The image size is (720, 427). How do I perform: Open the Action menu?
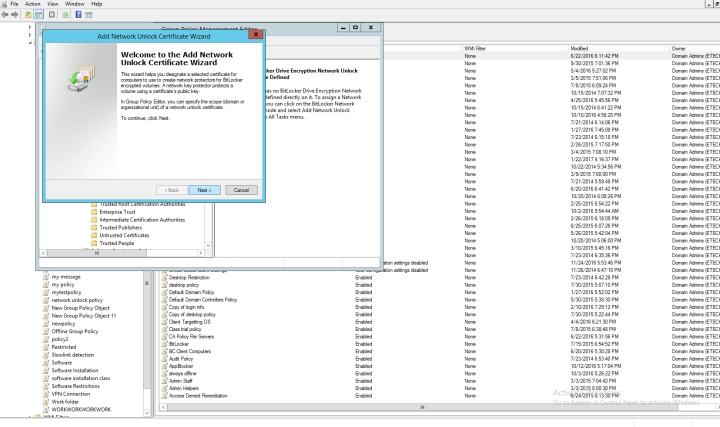[33, 4]
